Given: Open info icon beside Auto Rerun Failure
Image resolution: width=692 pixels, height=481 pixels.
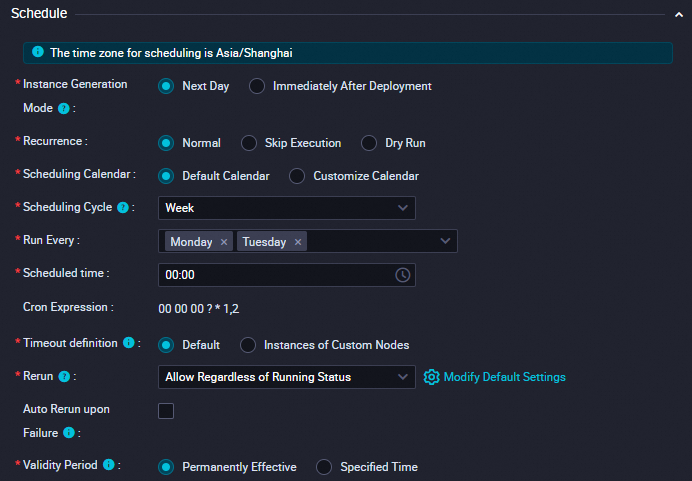Looking at the screenshot, I should [x=69, y=432].
